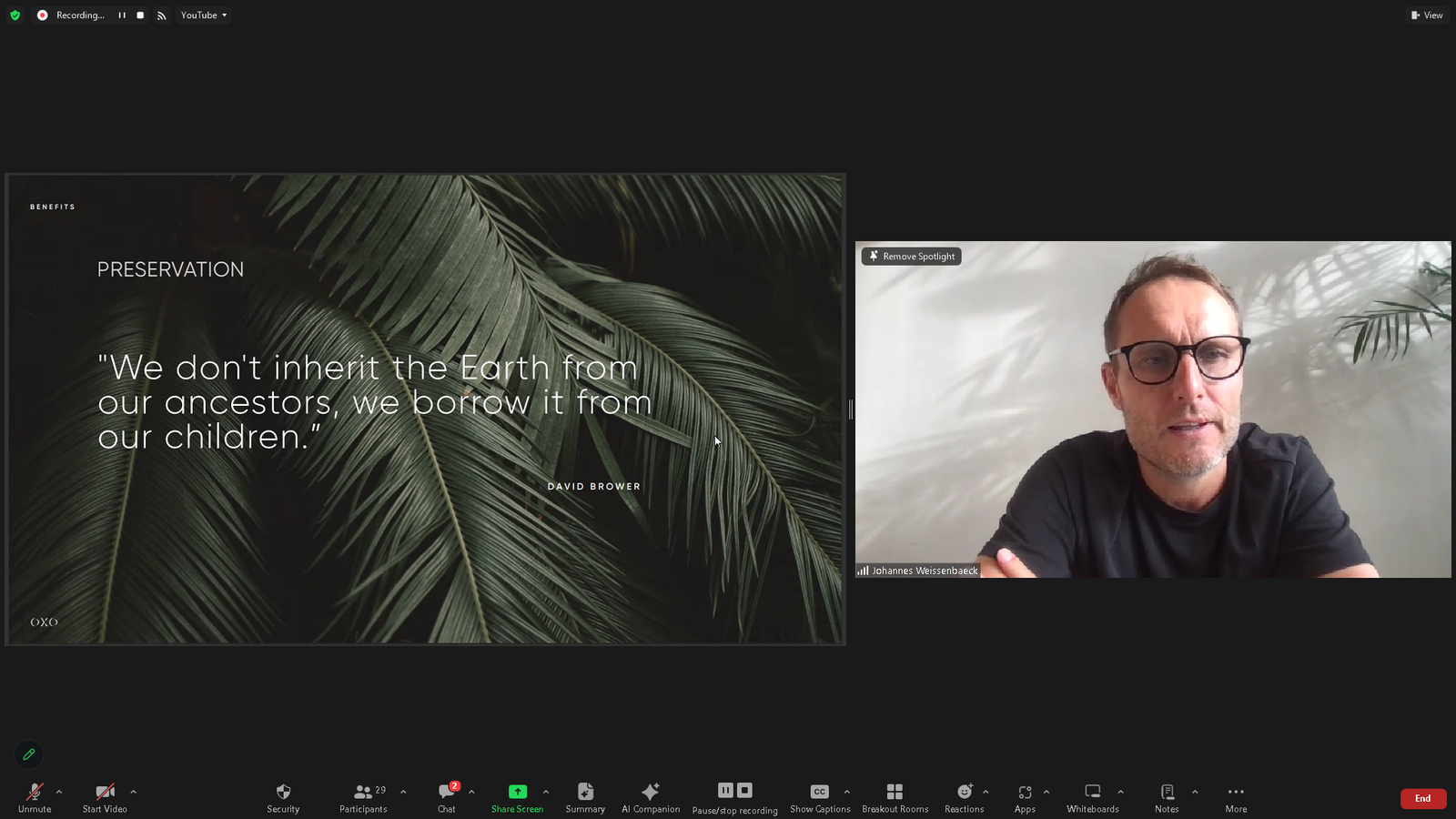The height and width of the screenshot is (819, 1456).
Task: Click the green annotation pencil icon
Action: coord(29,754)
